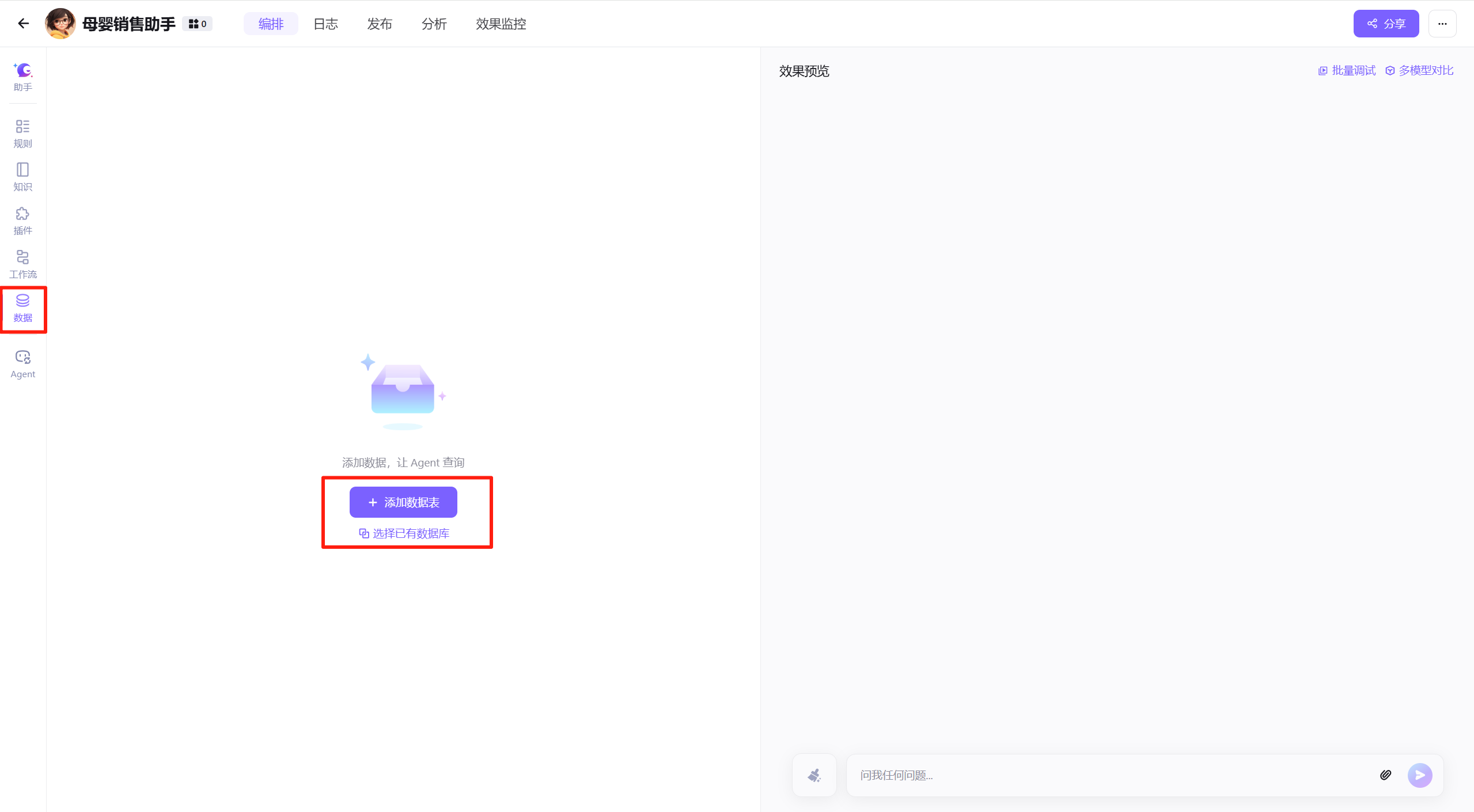The image size is (1474, 812).
Task: Switch to the 发布 tab
Action: click(380, 24)
